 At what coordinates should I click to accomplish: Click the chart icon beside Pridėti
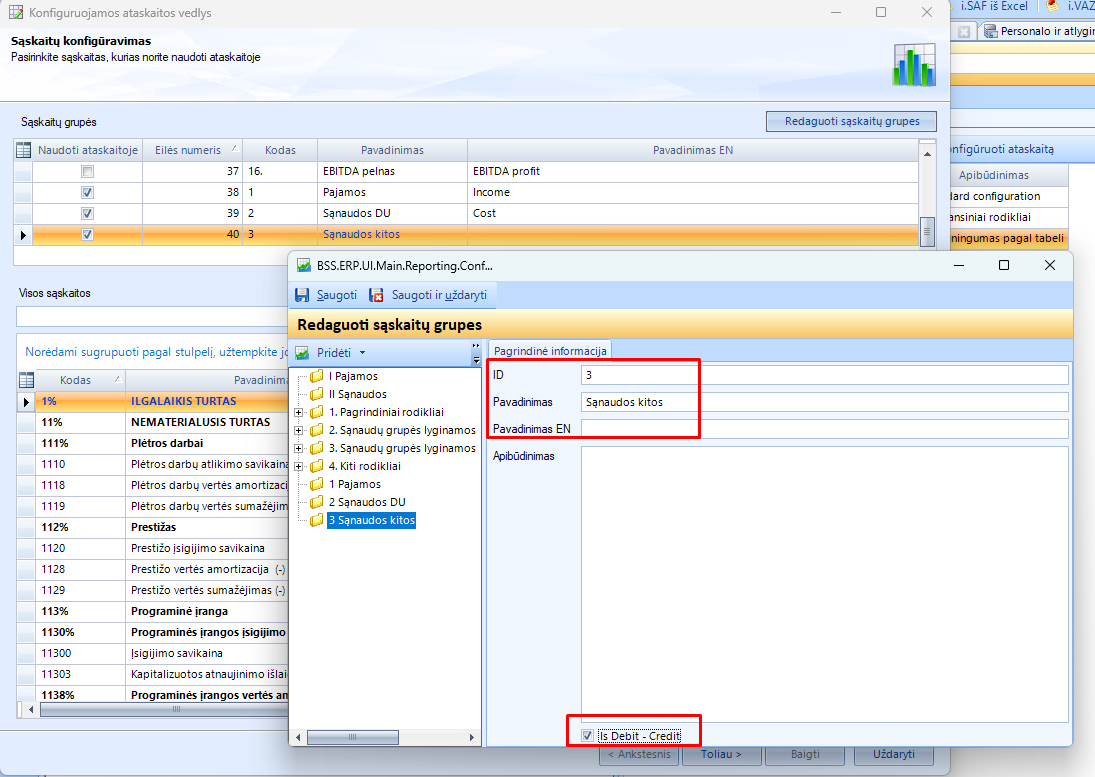304,353
